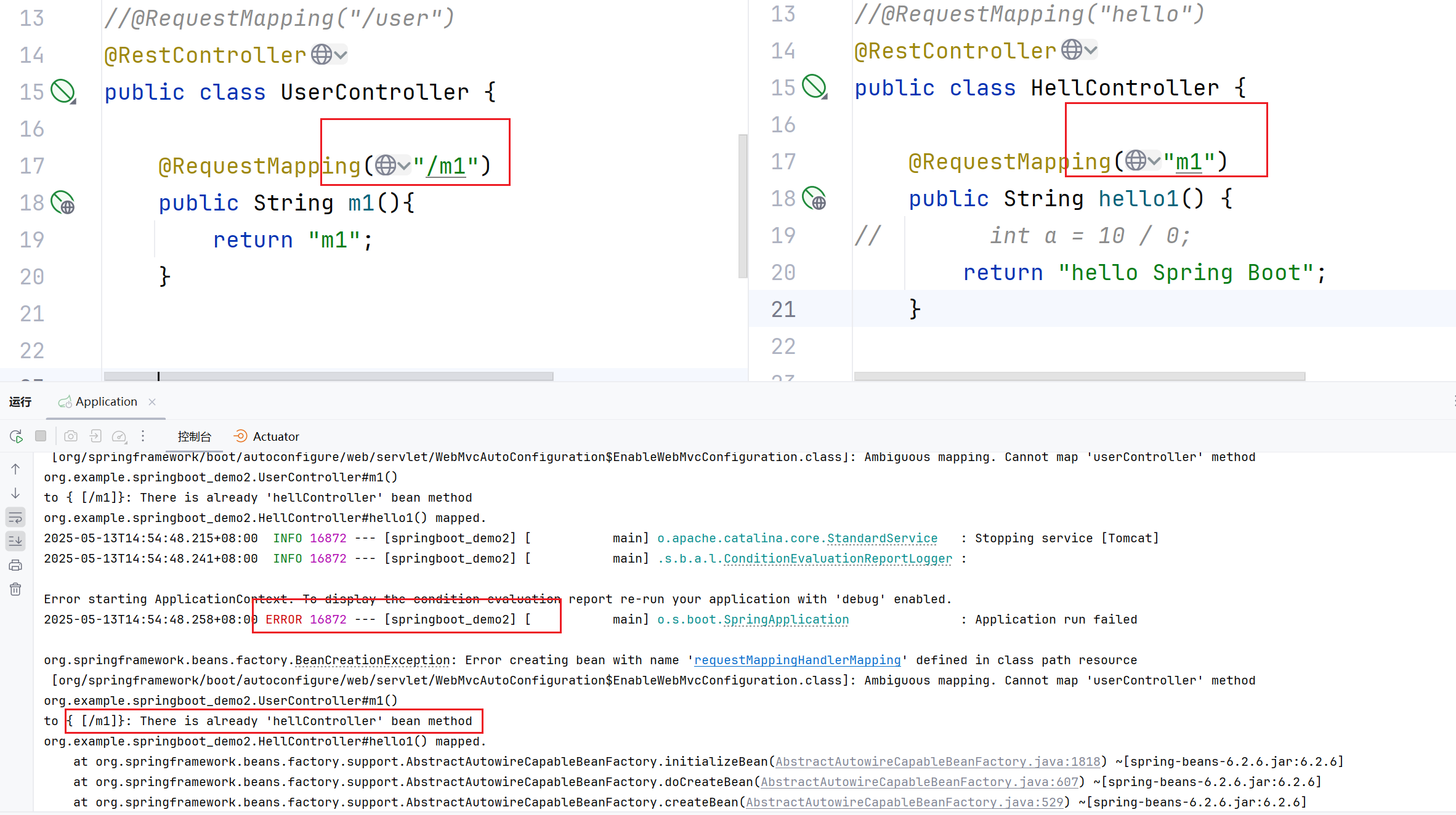Open the URL dropdown next to "m1" in HellController

point(1143,161)
